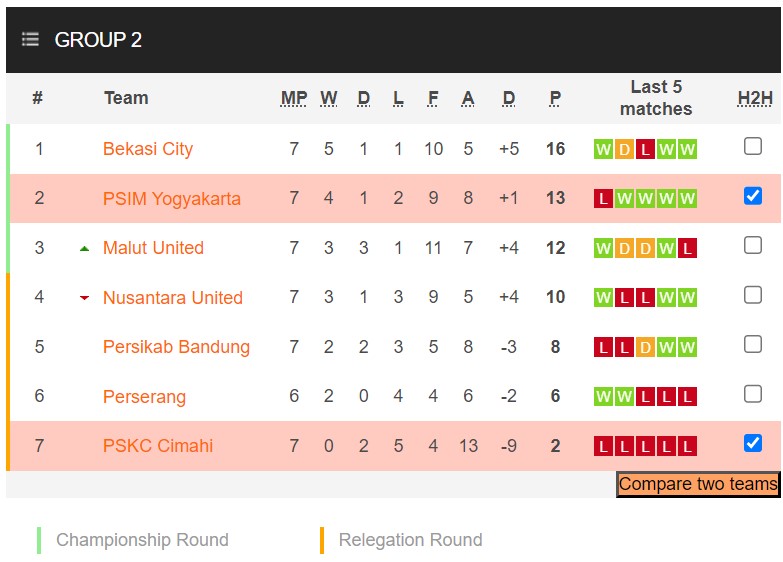Uncheck the H2H box for PSKC Cimahi
The width and height of the screenshot is (783, 562).
tap(753, 443)
